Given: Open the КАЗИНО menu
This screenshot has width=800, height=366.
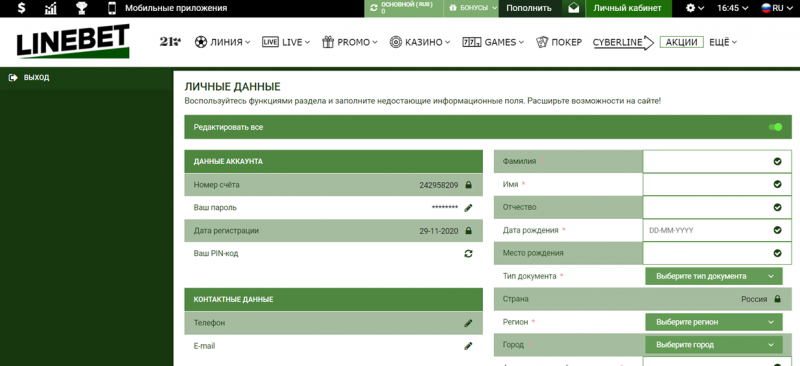Looking at the screenshot, I should click(x=420, y=42).
